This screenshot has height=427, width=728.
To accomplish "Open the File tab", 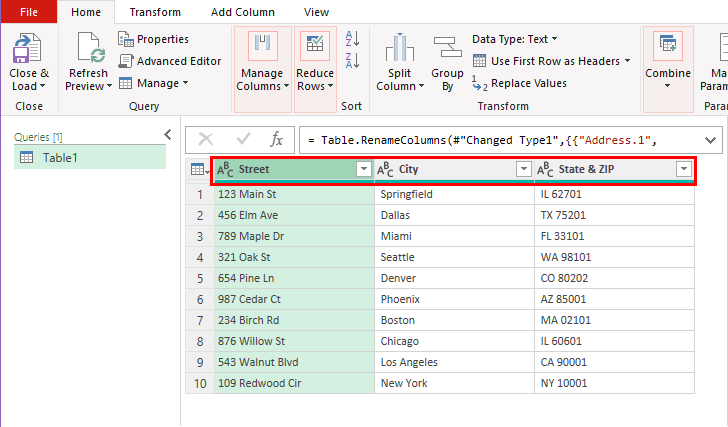I will pyautogui.click(x=29, y=12).
